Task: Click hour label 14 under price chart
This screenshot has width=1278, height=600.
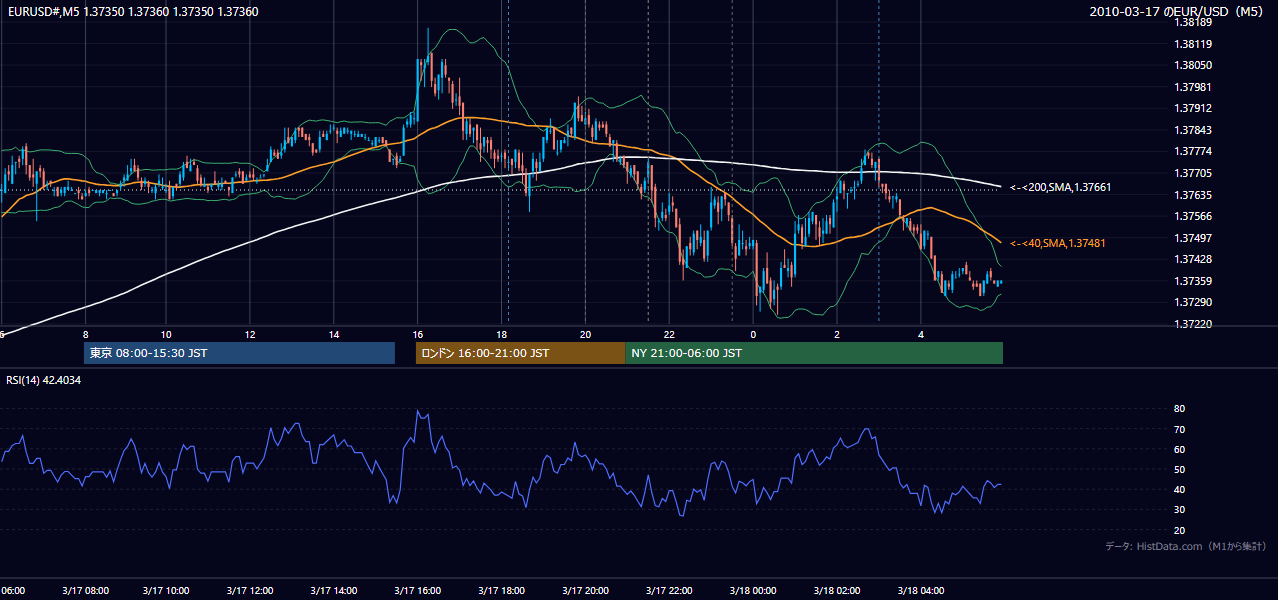Action: pos(334,334)
